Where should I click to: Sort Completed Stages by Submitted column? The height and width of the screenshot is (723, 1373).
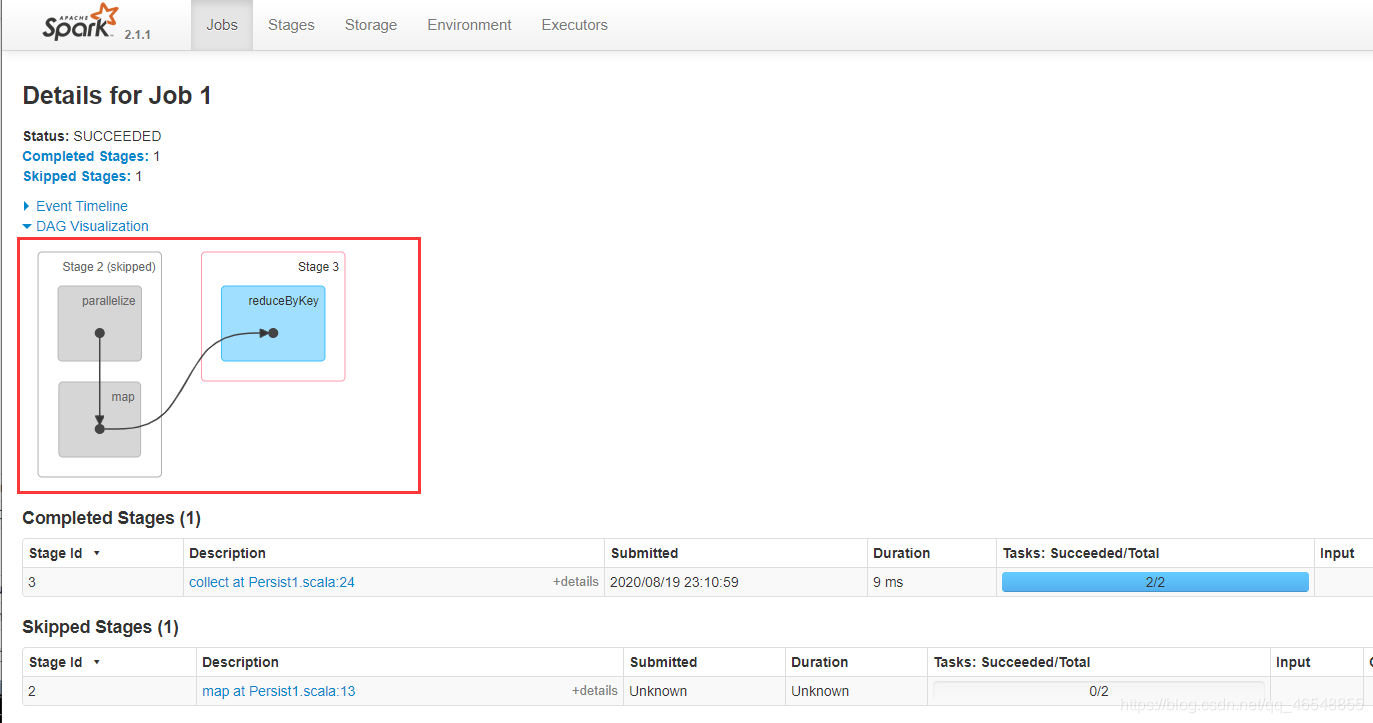736,553
